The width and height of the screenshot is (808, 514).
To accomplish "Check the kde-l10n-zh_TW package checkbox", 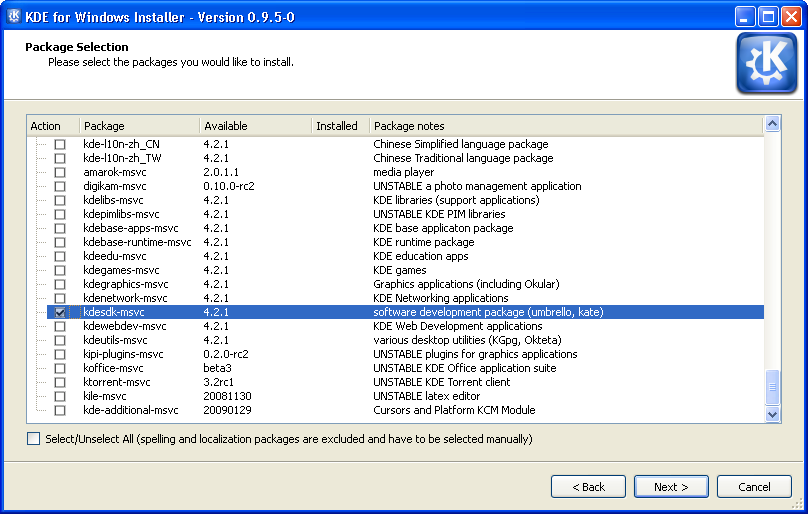I will coord(60,158).
